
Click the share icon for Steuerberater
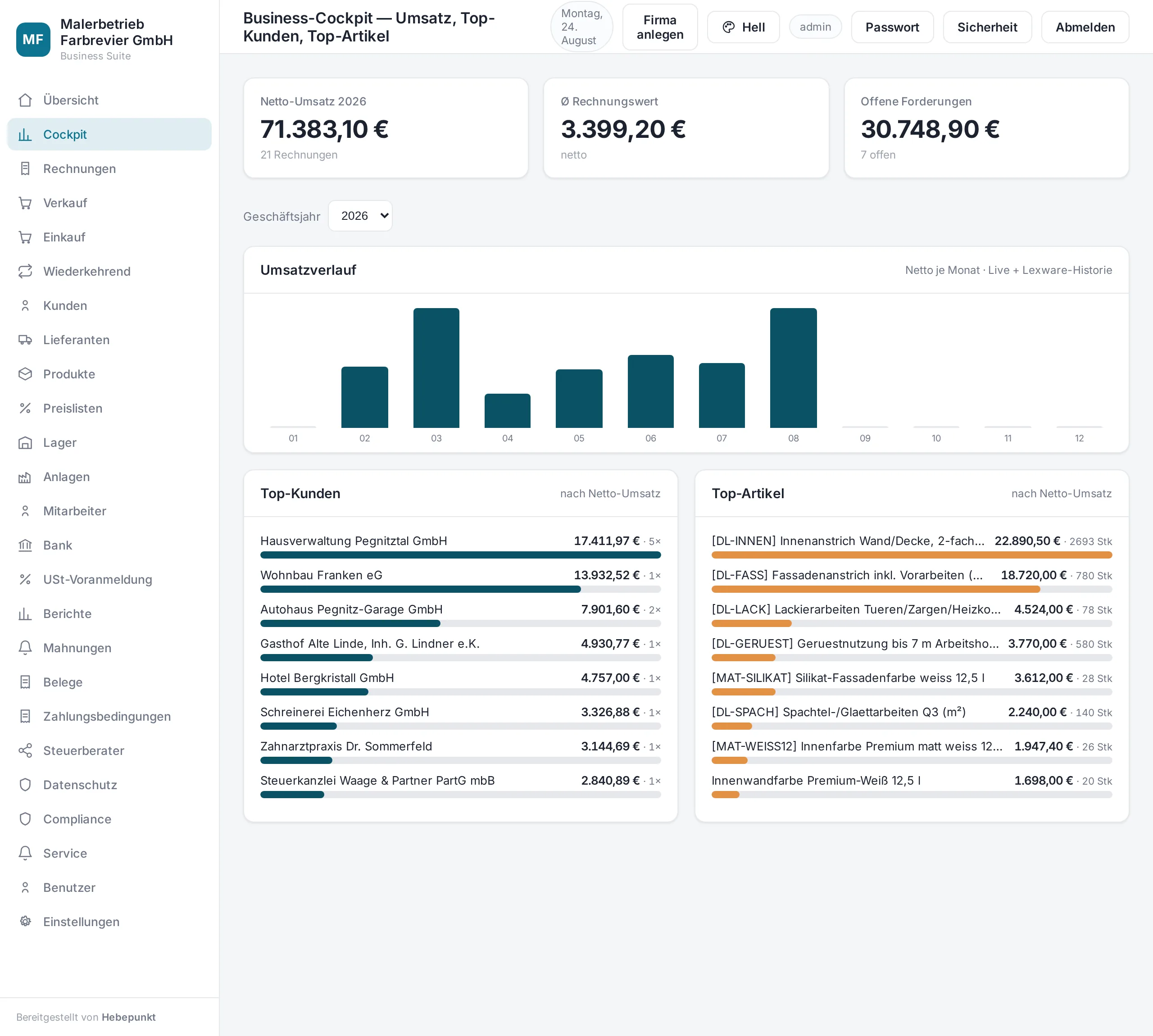(x=25, y=751)
